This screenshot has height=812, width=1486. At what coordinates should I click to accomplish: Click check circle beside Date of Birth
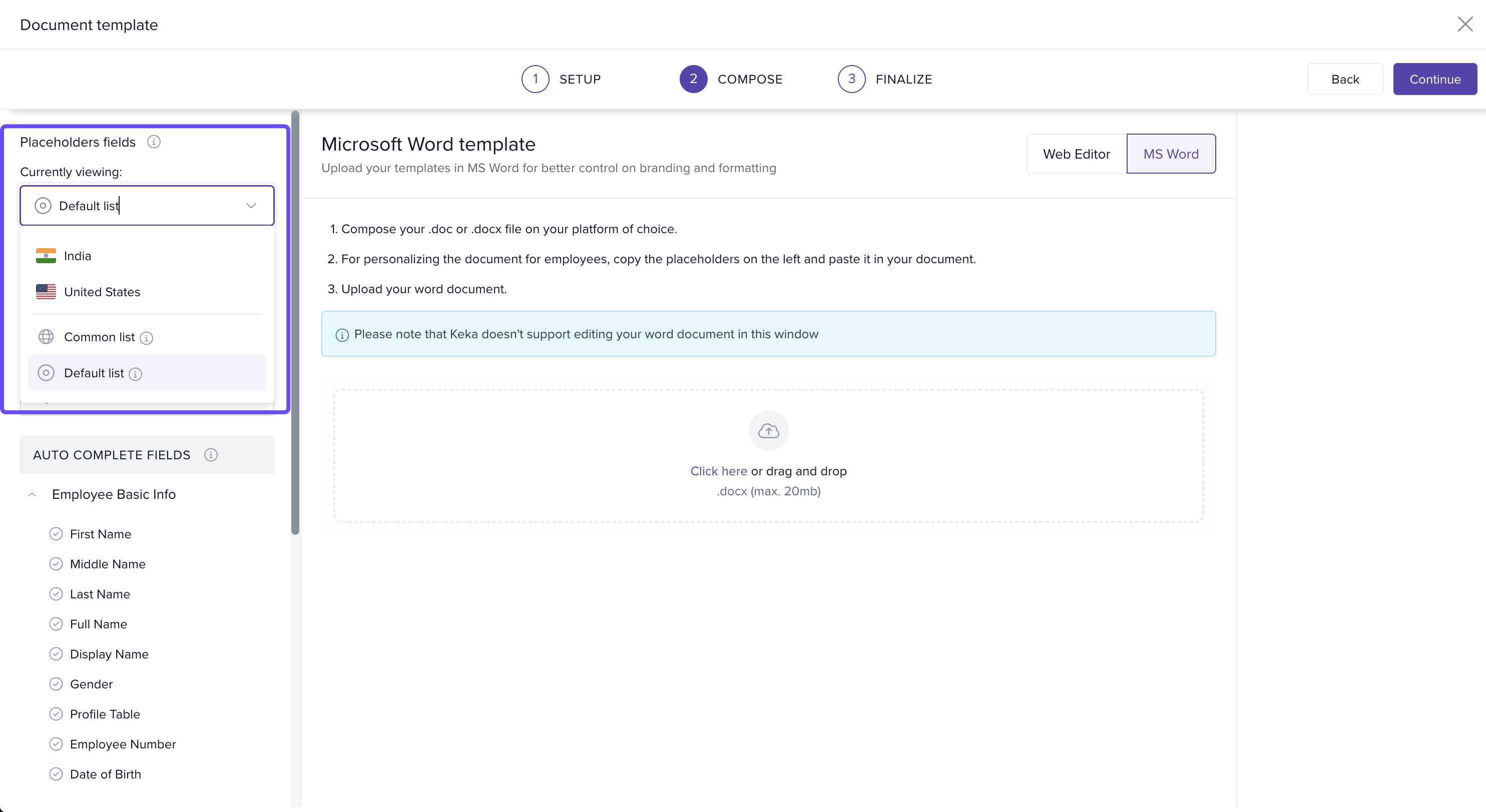coord(56,774)
